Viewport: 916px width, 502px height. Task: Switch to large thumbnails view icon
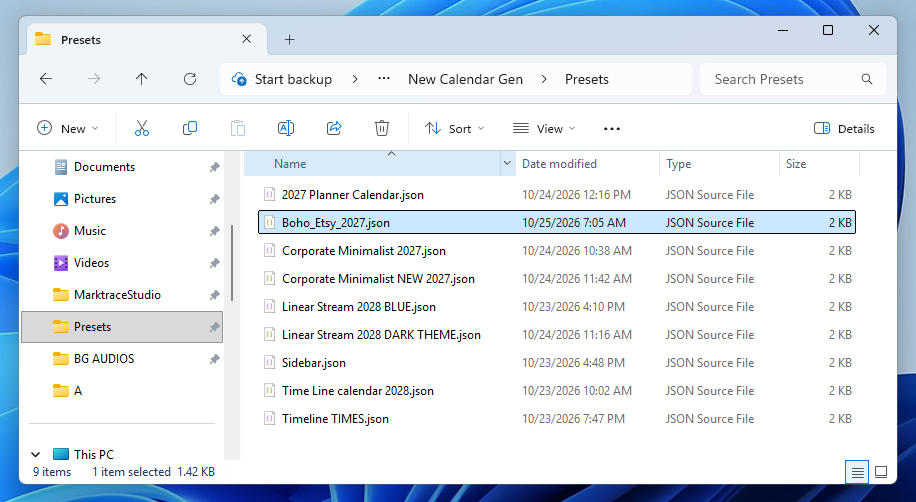881,472
